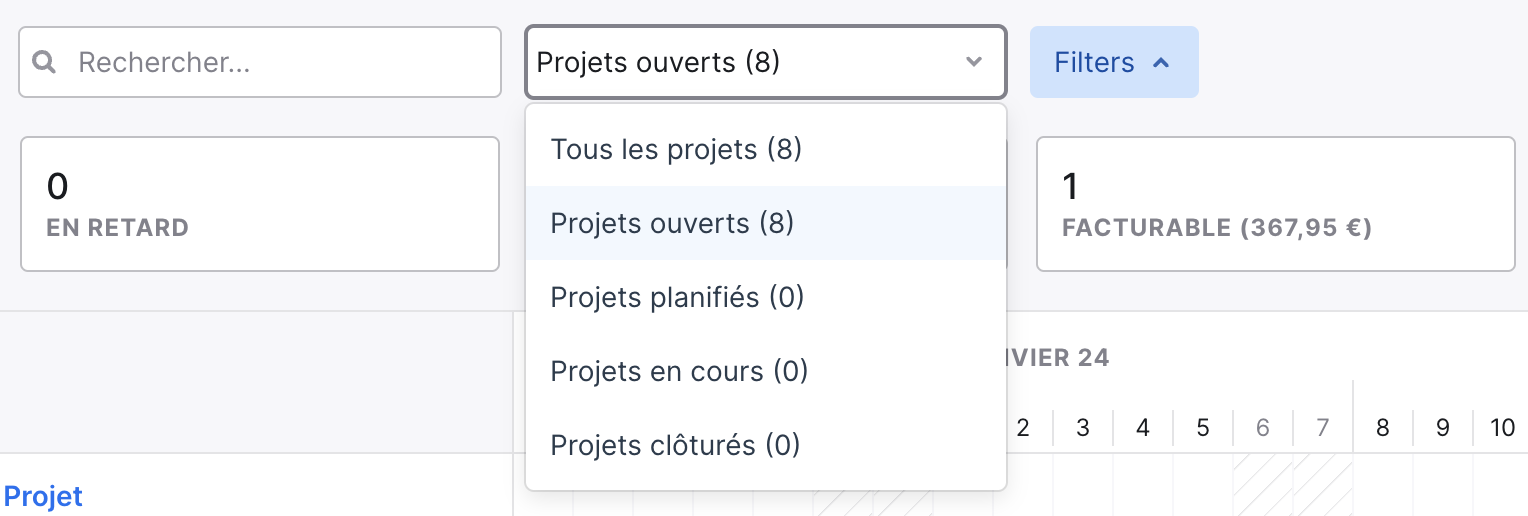1528x516 pixels.
Task: Open the Facturable (367,95 €) card
Action: tap(1276, 204)
